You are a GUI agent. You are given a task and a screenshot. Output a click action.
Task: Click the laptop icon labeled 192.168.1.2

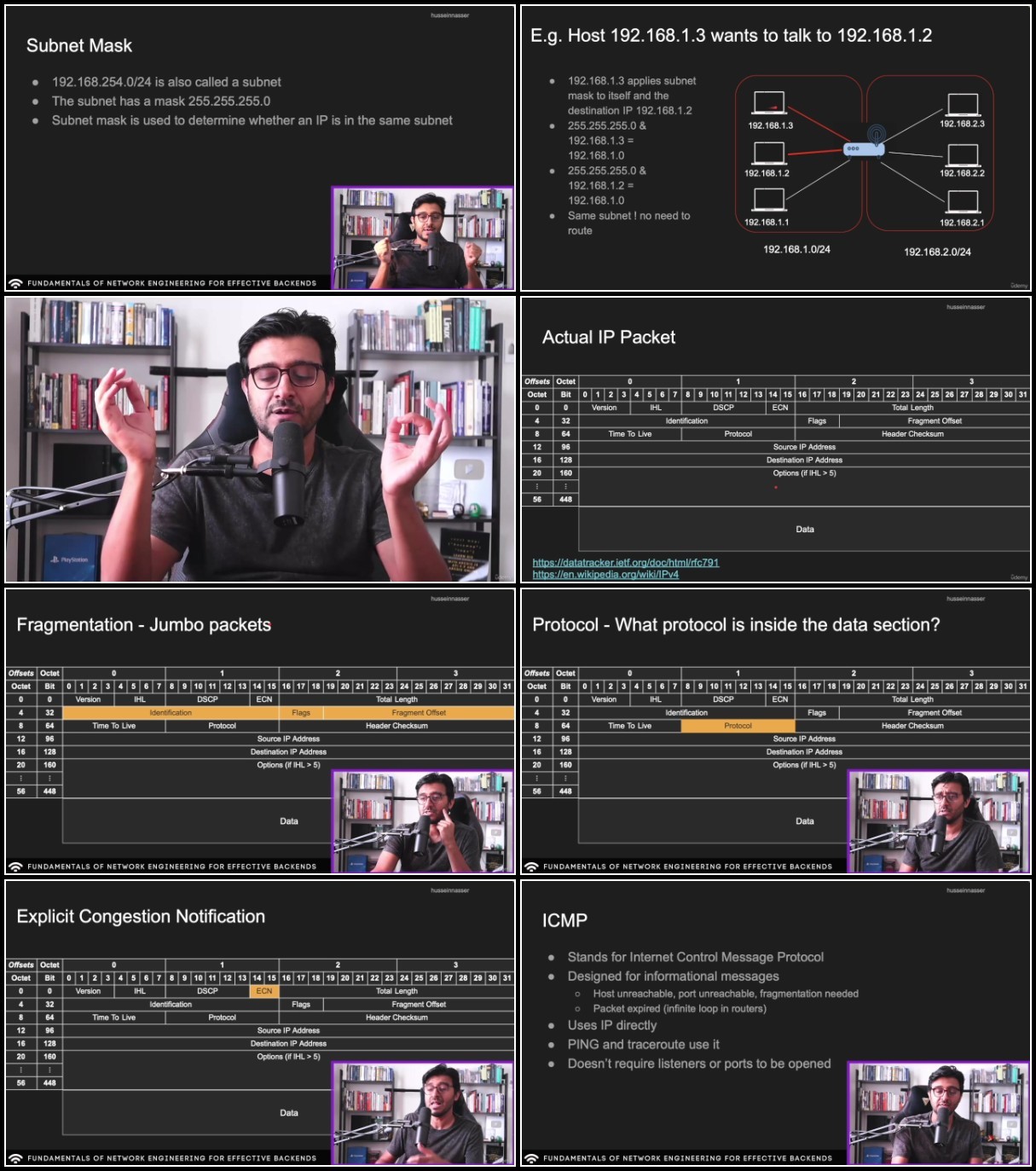click(769, 154)
